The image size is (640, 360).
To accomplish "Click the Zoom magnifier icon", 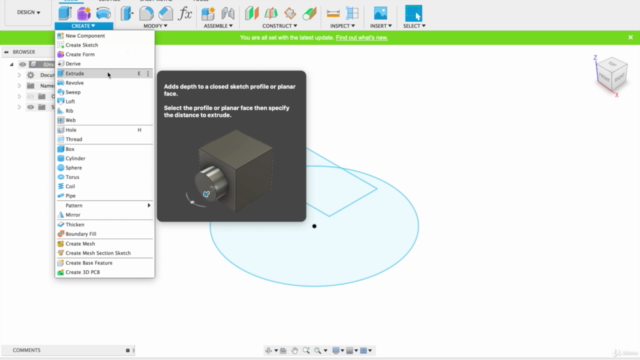I will coord(306,350).
